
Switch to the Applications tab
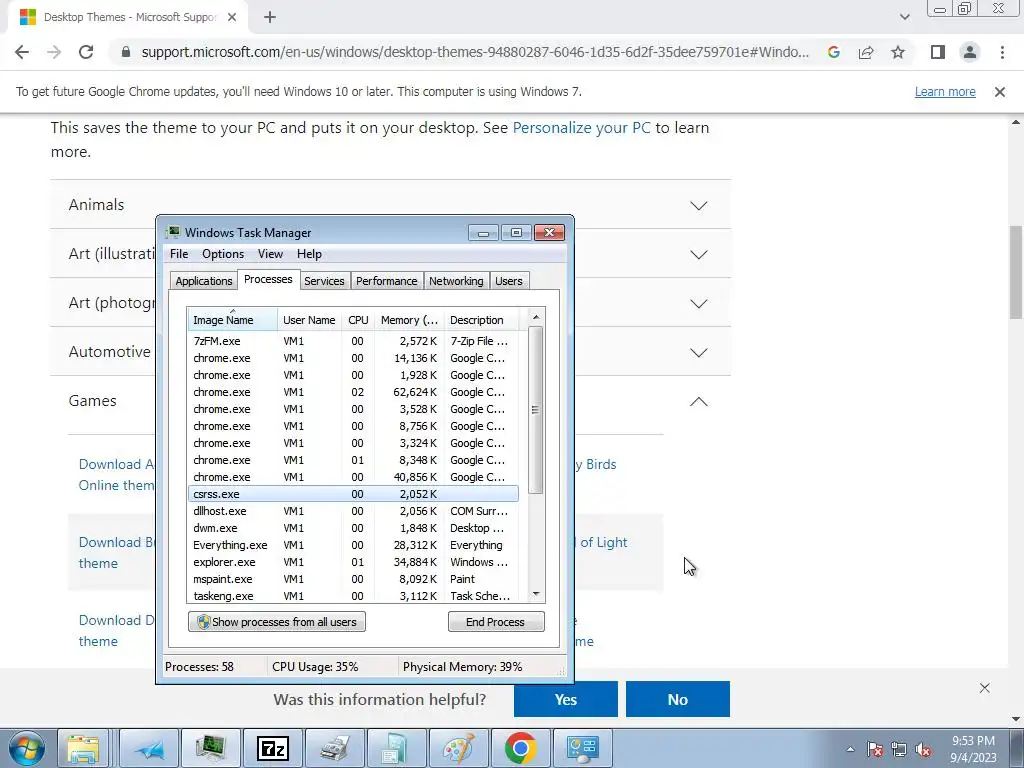point(204,281)
